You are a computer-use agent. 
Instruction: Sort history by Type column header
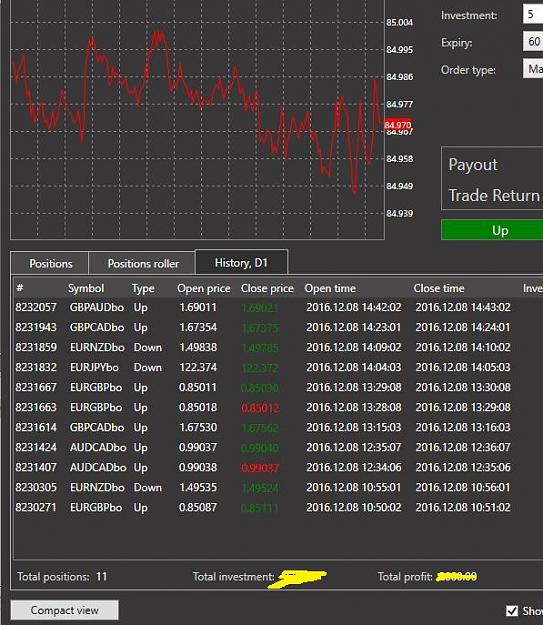click(x=143, y=288)
